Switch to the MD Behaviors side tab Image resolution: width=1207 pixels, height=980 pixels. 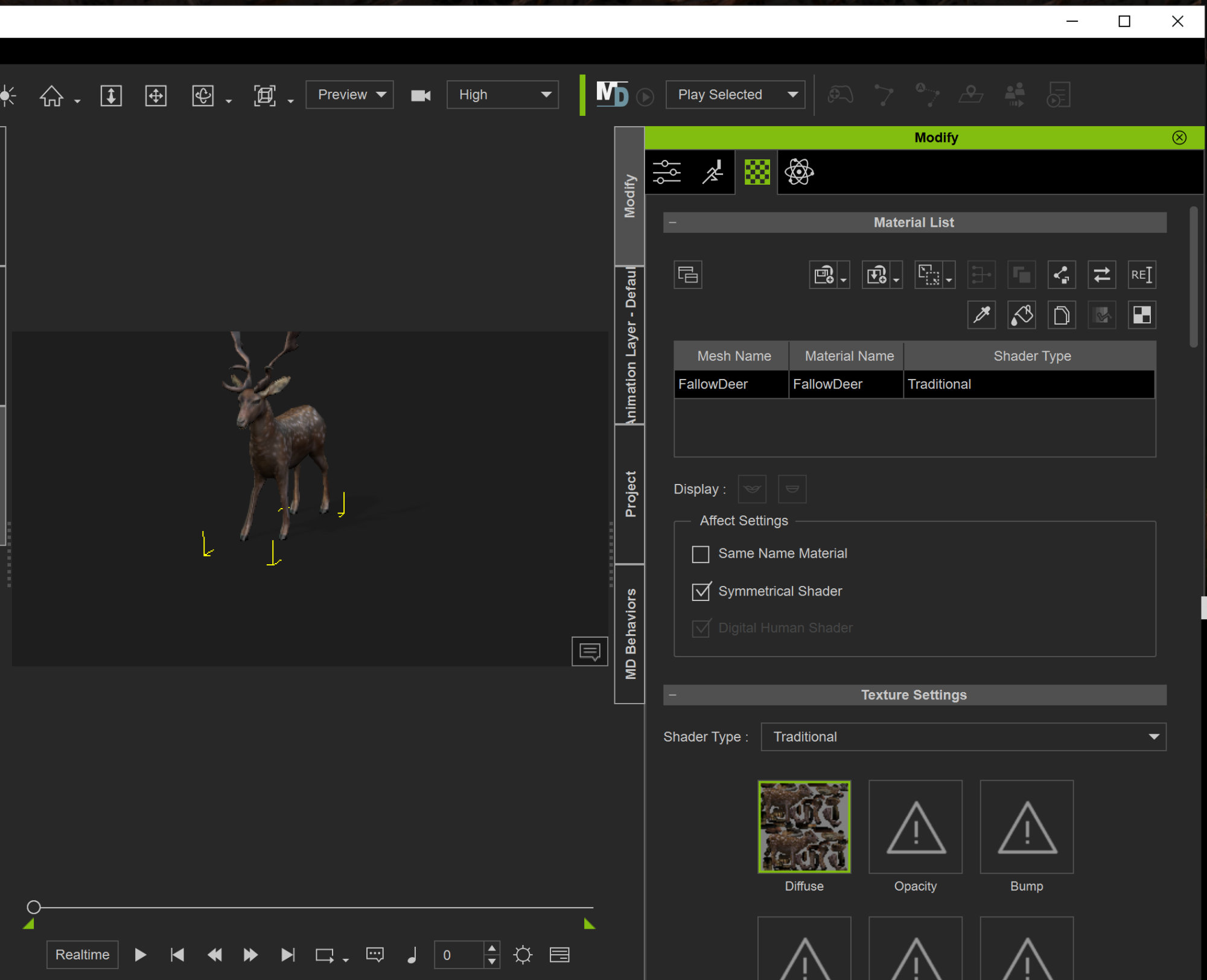point(629,634)
